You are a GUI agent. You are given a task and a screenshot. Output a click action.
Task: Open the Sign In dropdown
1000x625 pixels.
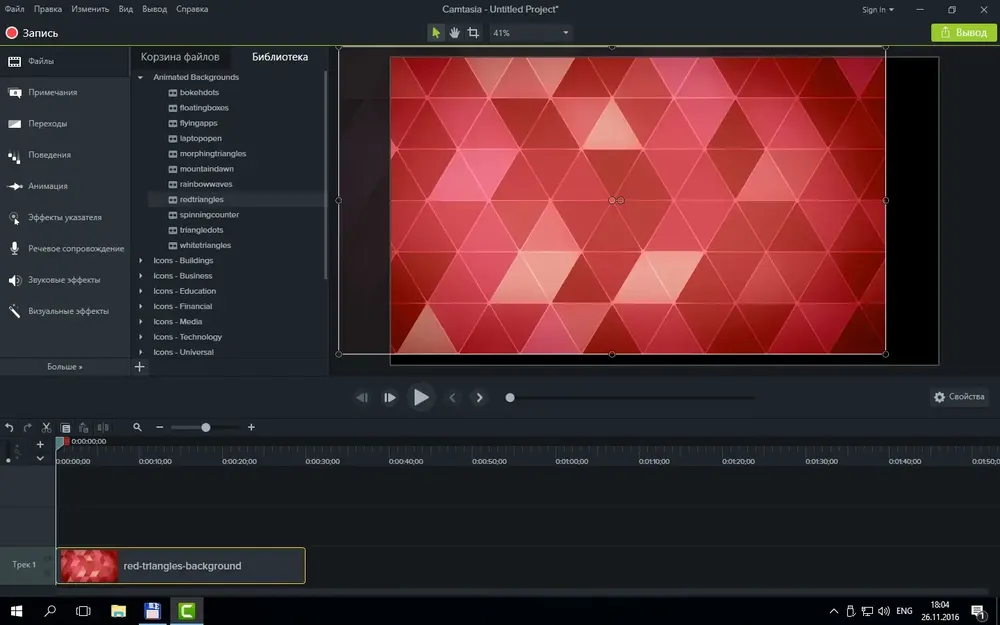tap(878, 10)
